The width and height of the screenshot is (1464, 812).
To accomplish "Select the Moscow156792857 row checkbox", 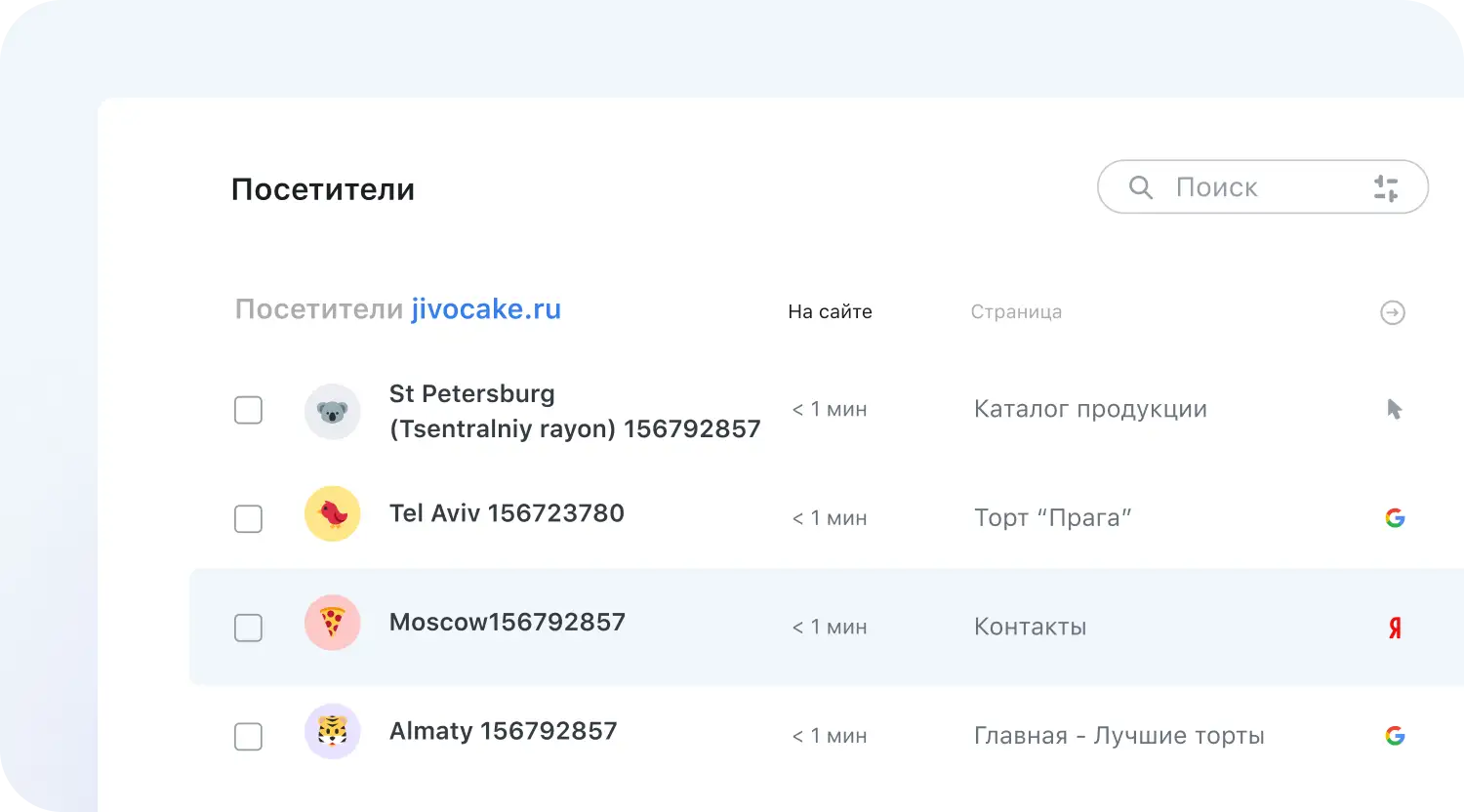I will [x=248, y=628].
